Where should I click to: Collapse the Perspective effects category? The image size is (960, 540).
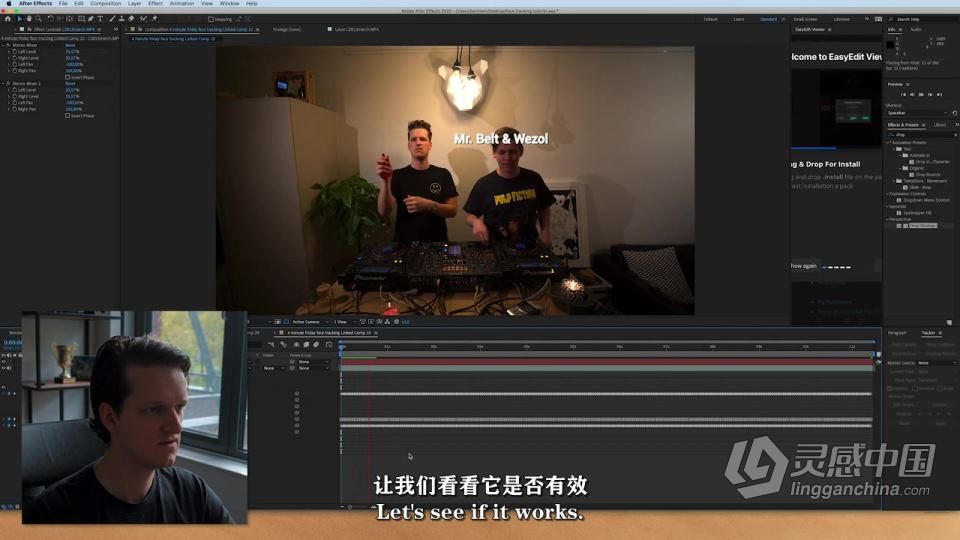click(x=888, y=219)
